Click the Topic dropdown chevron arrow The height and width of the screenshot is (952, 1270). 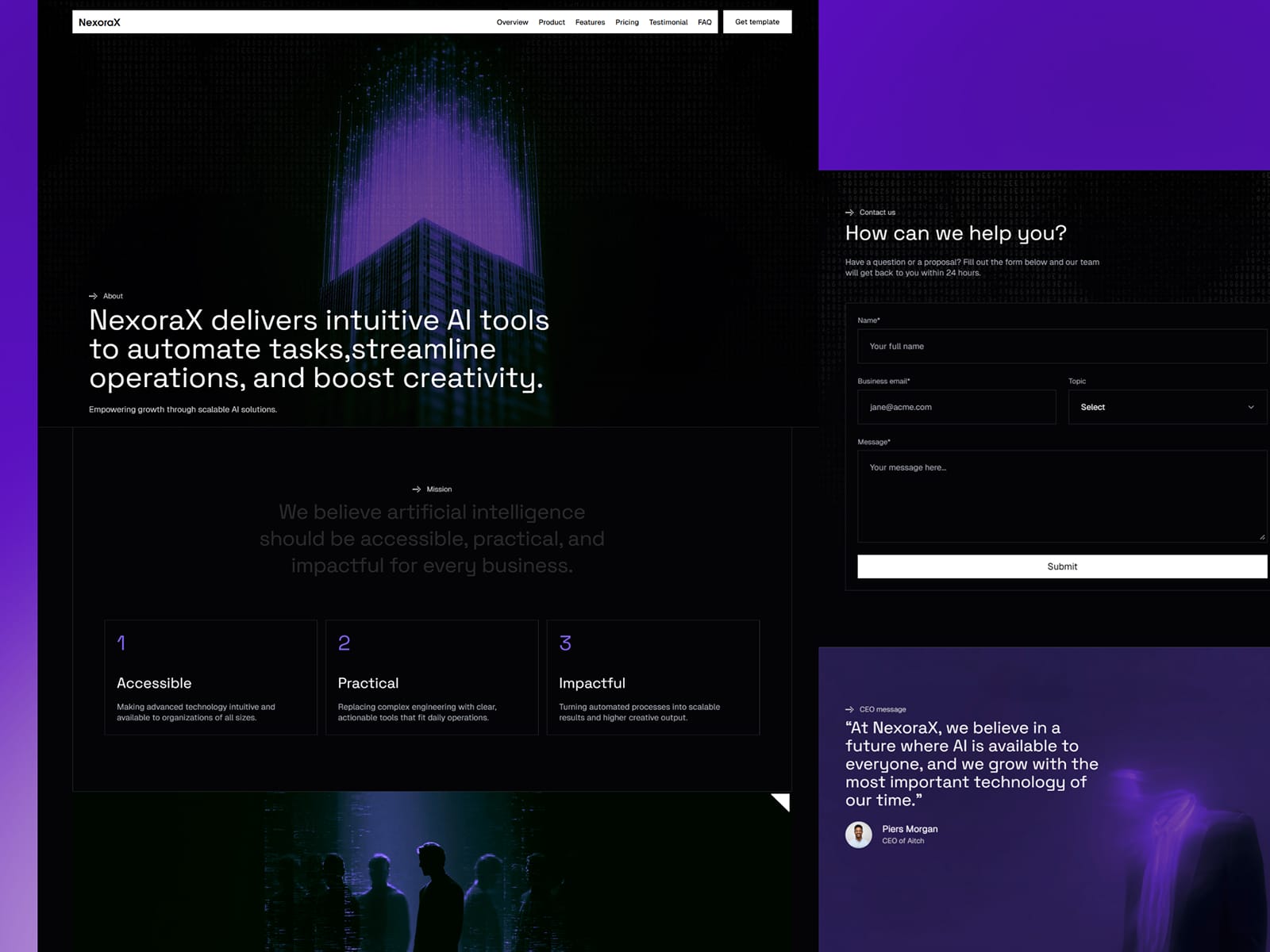[1251, 407]
